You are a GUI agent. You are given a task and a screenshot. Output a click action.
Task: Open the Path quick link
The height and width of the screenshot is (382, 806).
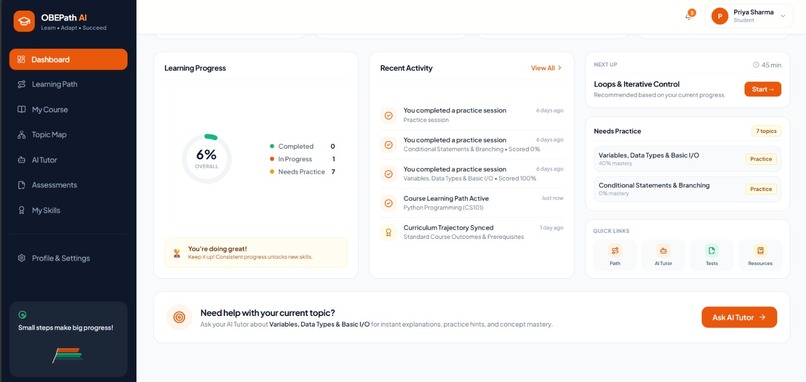coord(615,255)
